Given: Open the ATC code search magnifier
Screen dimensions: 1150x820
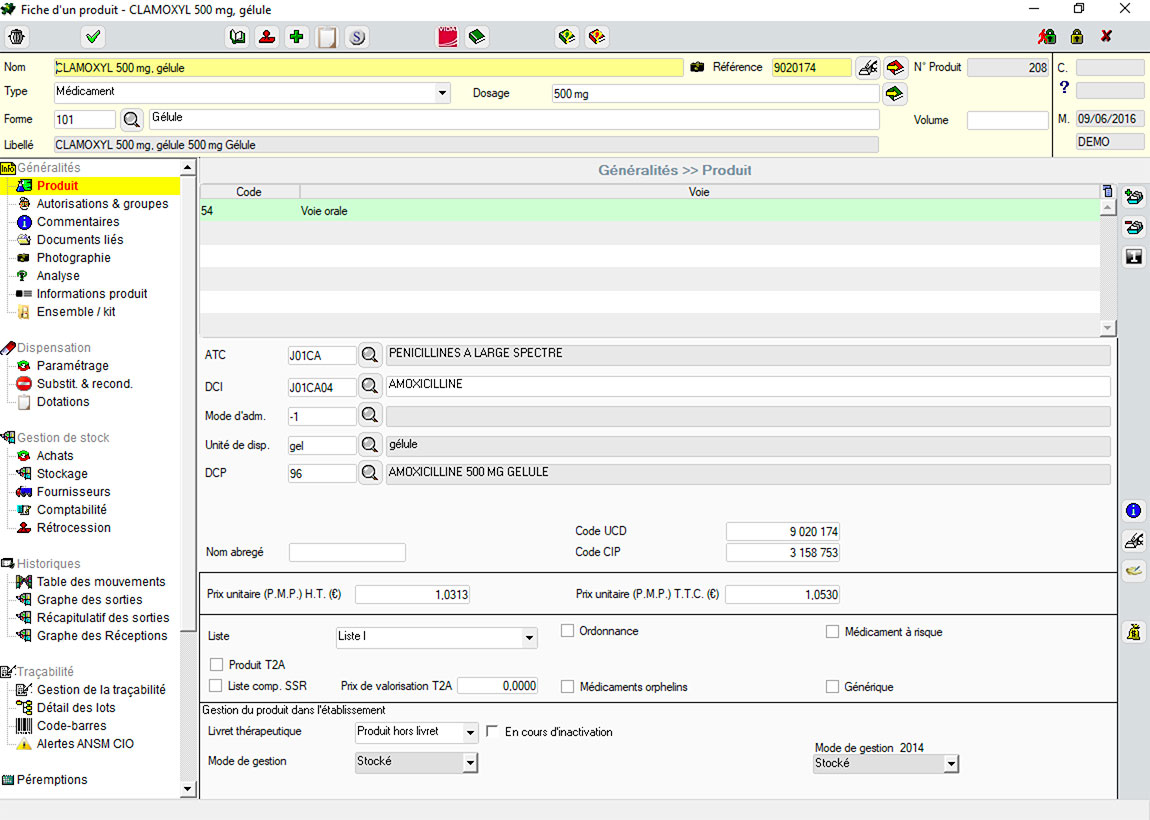Looking at the screenshot, I should point(370,355).
